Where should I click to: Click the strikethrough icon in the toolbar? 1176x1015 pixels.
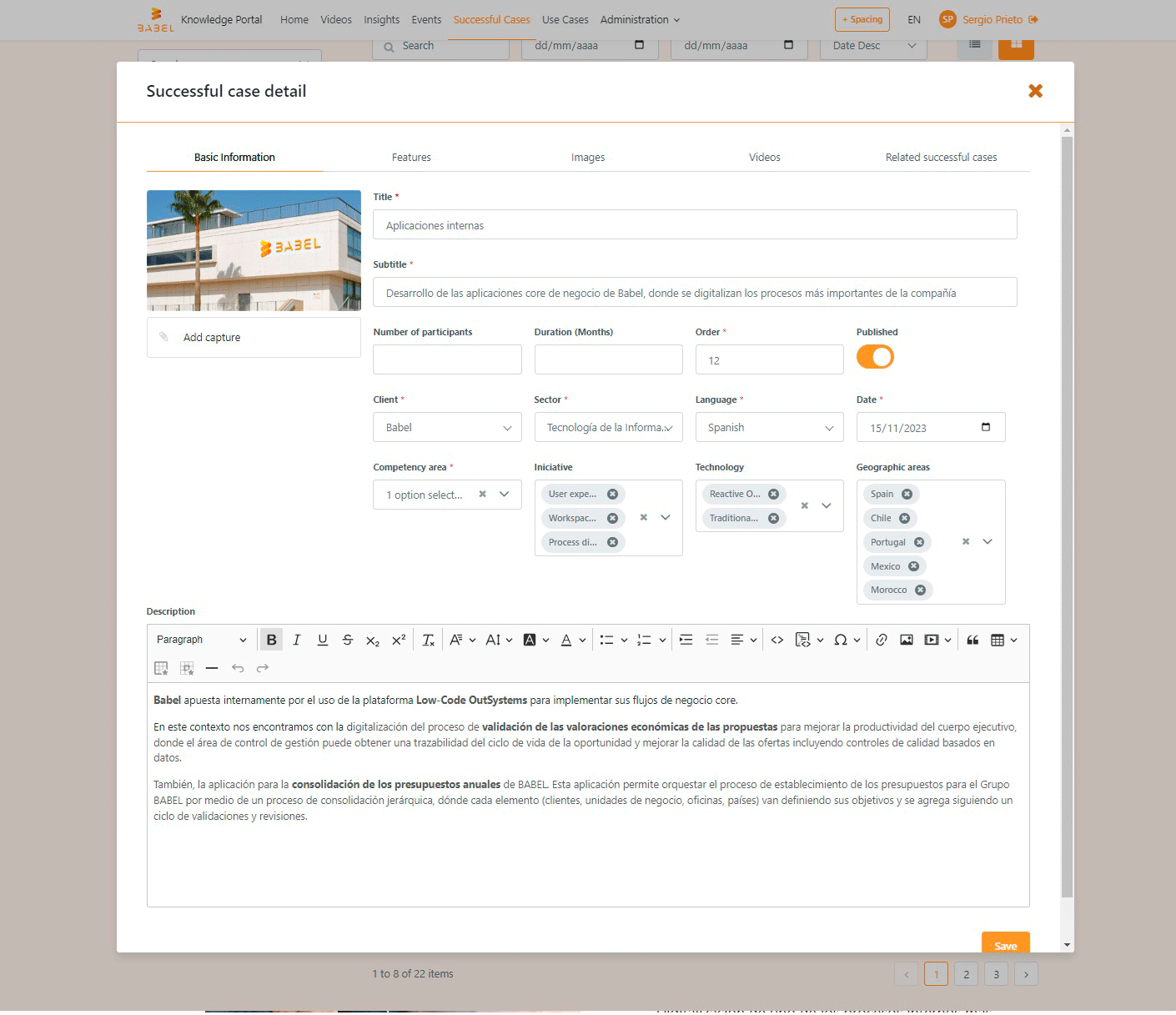click(348, 640)
